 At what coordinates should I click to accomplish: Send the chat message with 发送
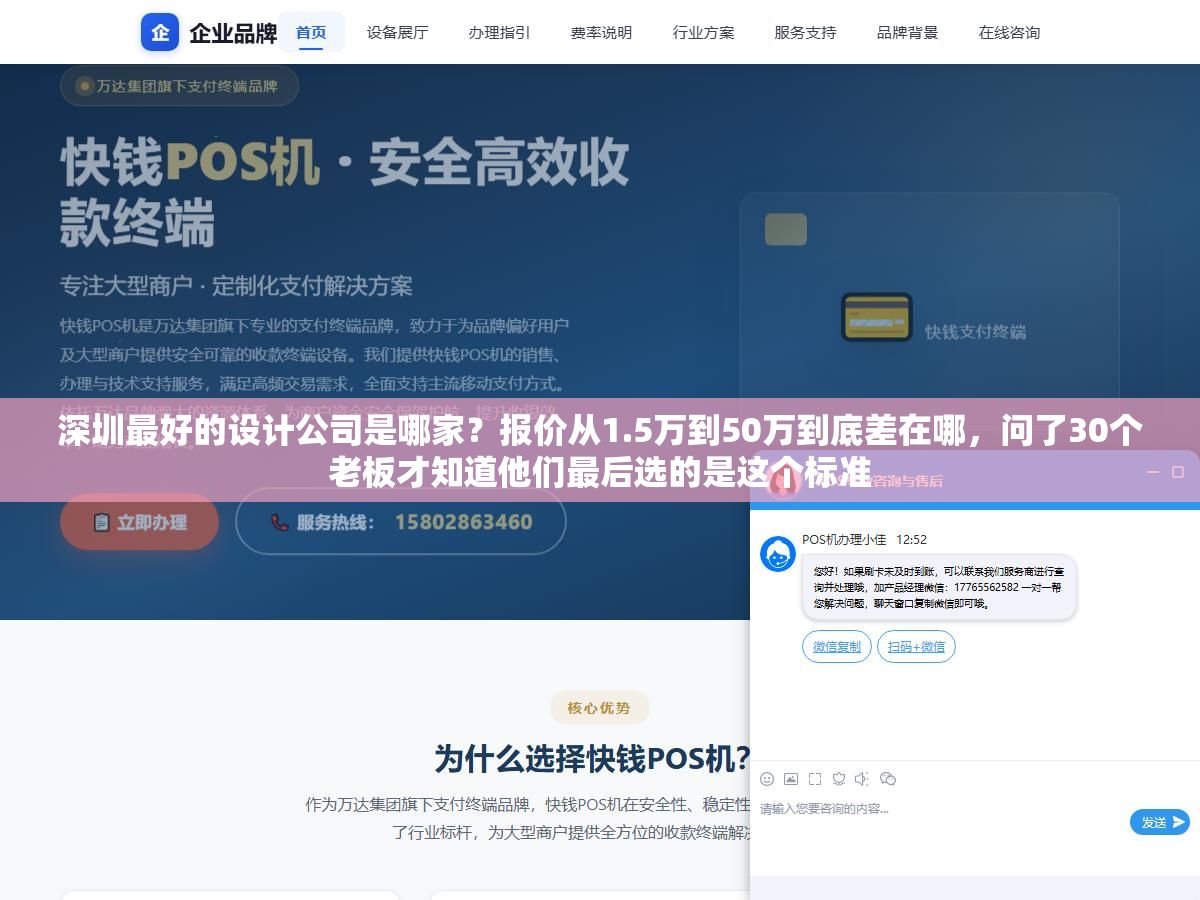(x=1160, y=822)
